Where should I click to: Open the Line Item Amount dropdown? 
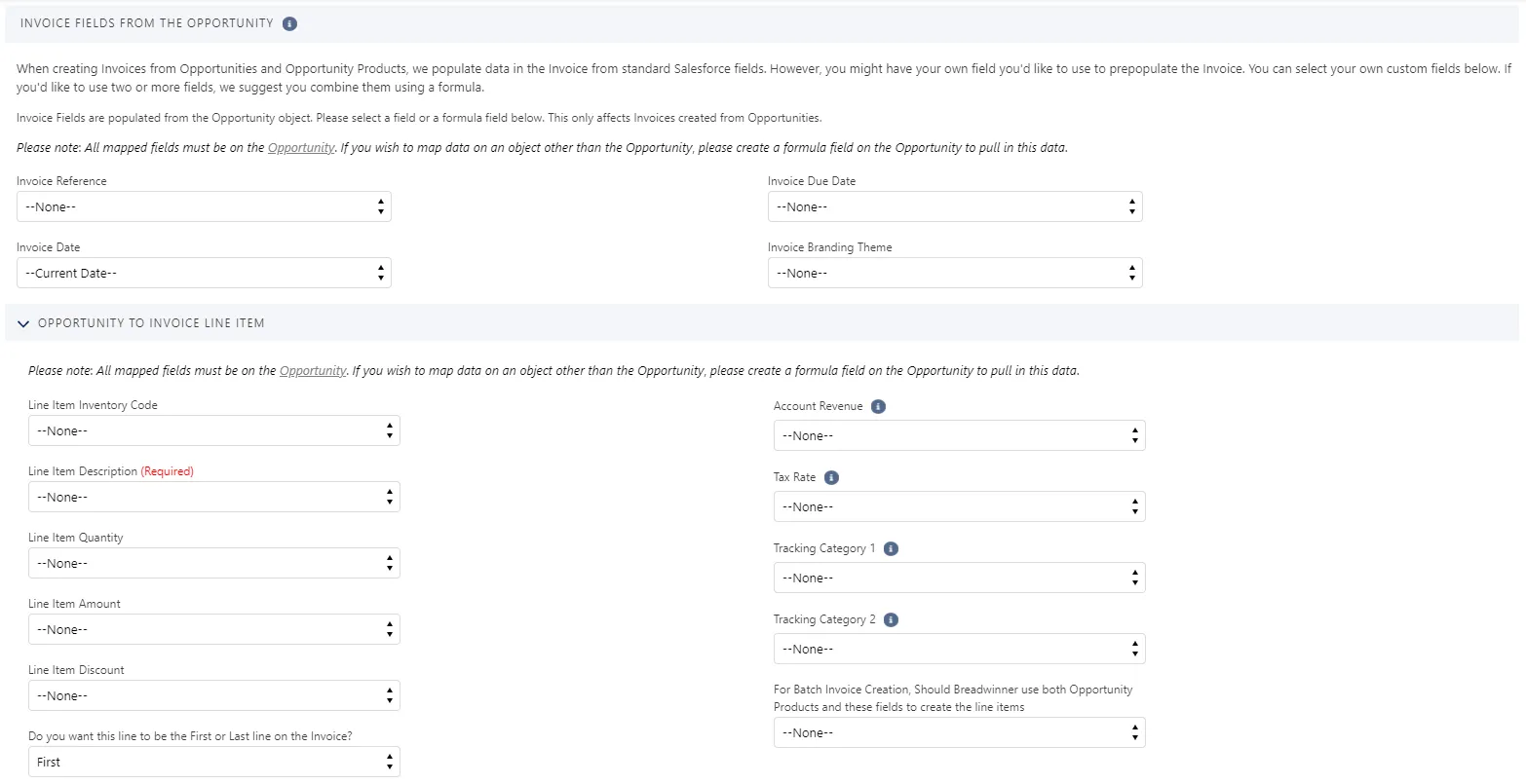214,629
